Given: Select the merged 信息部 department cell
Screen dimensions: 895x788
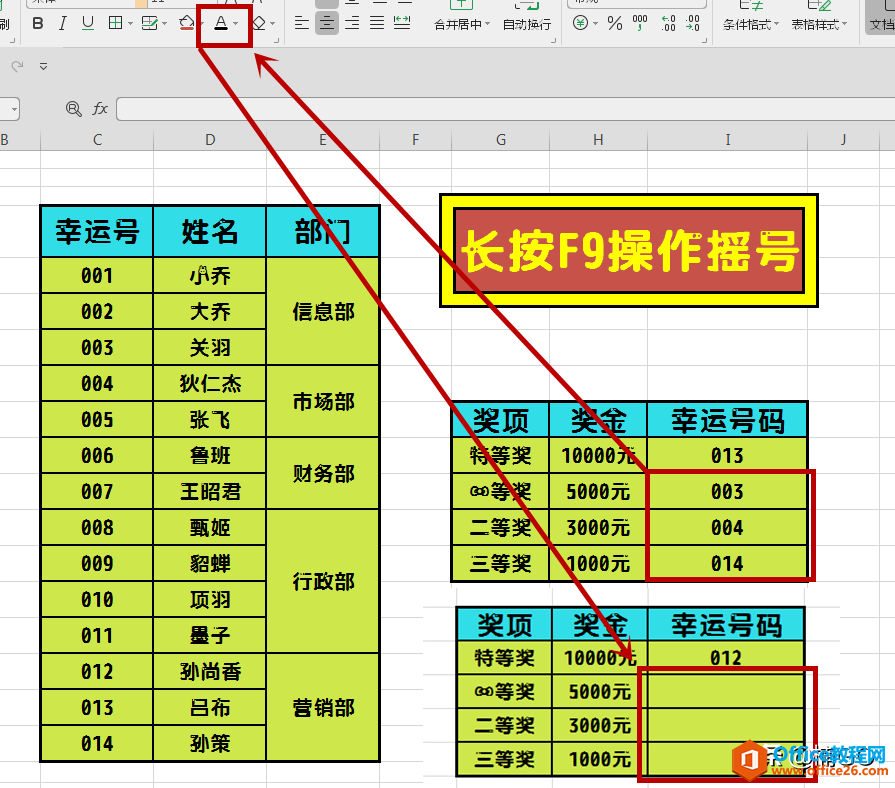Looking at the screenshot, I should click(x=323, y=312).
